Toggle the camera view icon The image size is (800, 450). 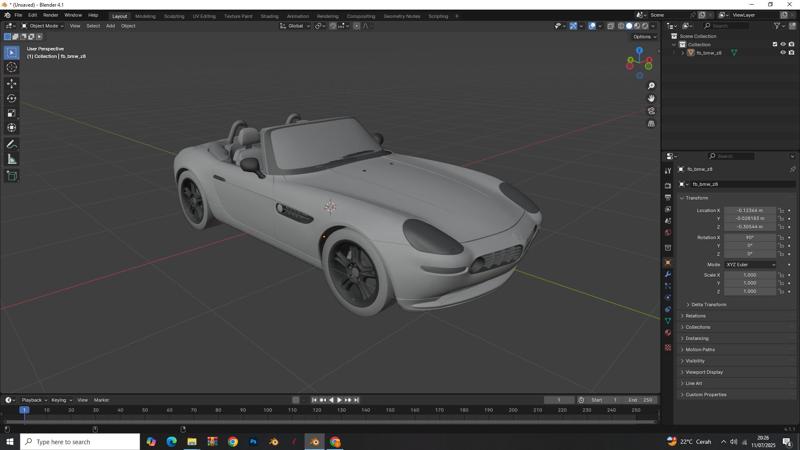[x=651, y=111]
